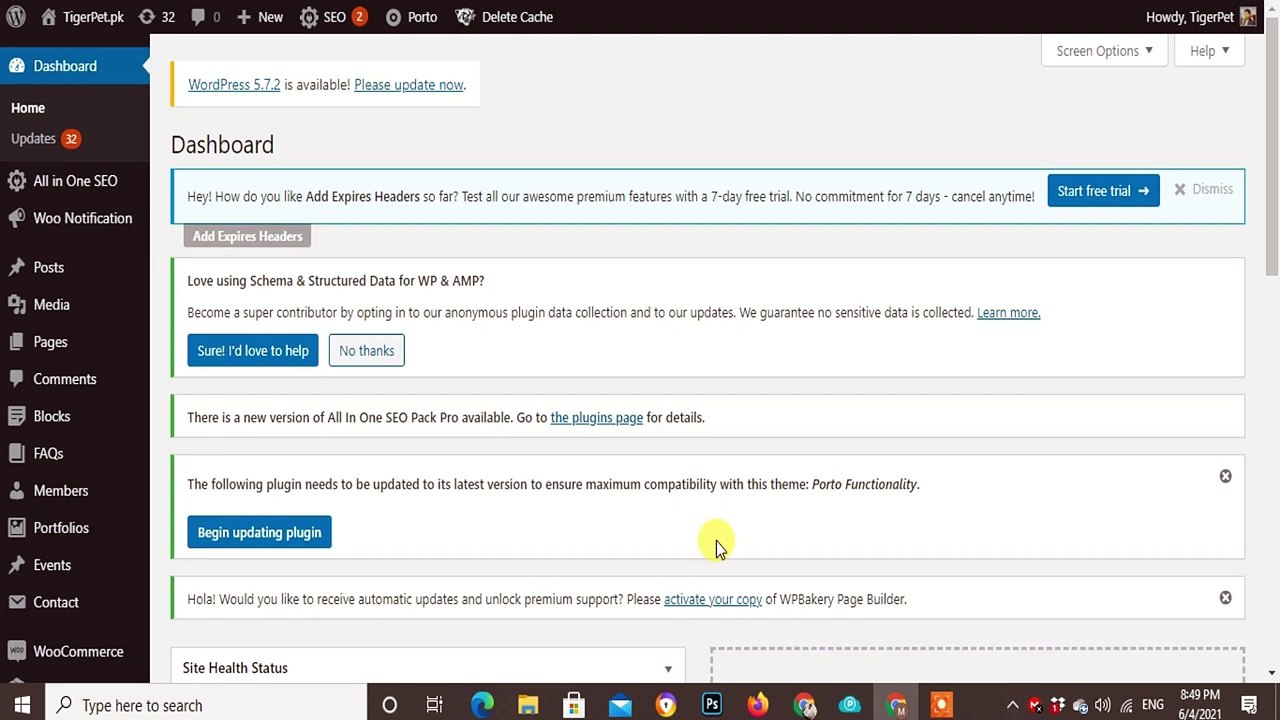Click the plus New content item
Viewport: 1280px width, 720px height.
260,17
